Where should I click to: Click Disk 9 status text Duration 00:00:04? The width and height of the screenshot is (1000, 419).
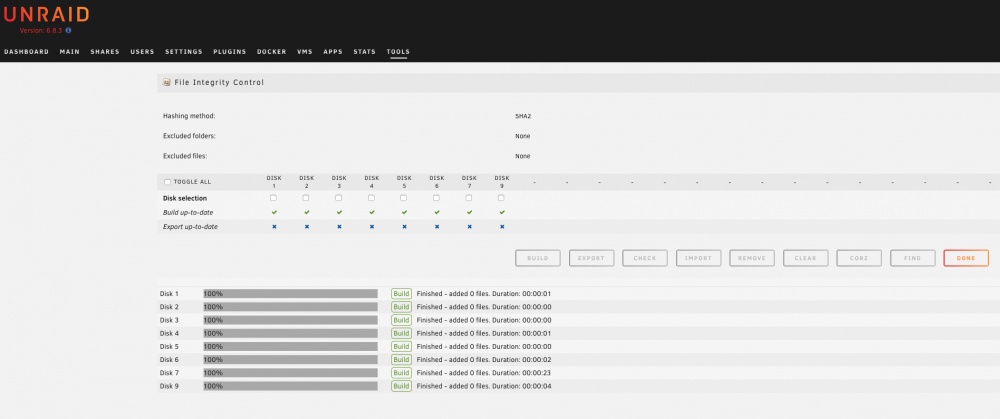click(484, 386)
